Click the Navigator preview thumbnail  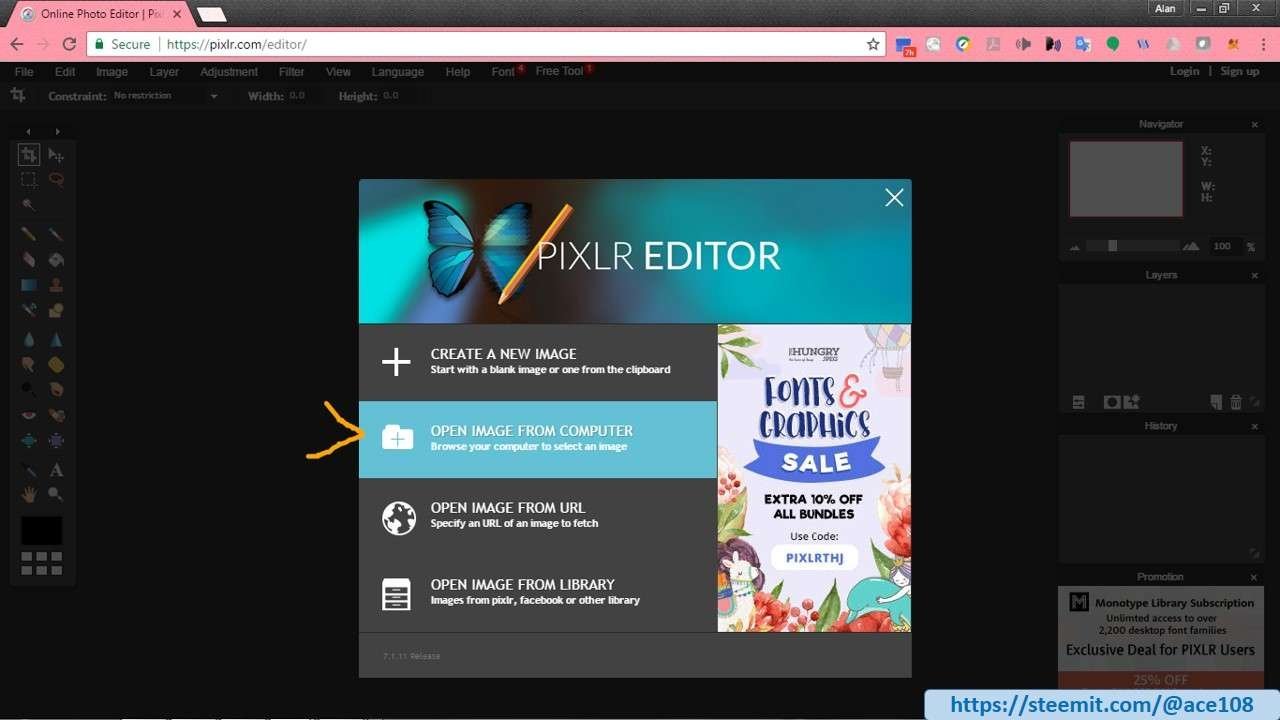tap(1126, 178)
